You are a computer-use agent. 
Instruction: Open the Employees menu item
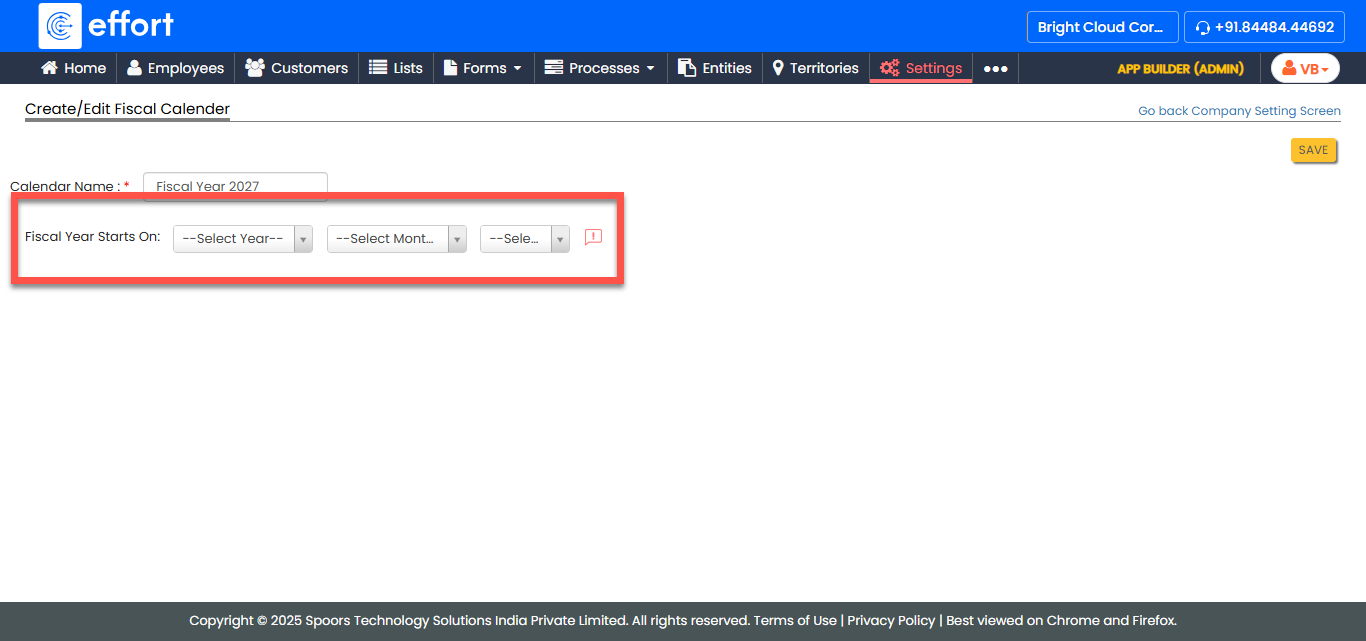(175, 68)
